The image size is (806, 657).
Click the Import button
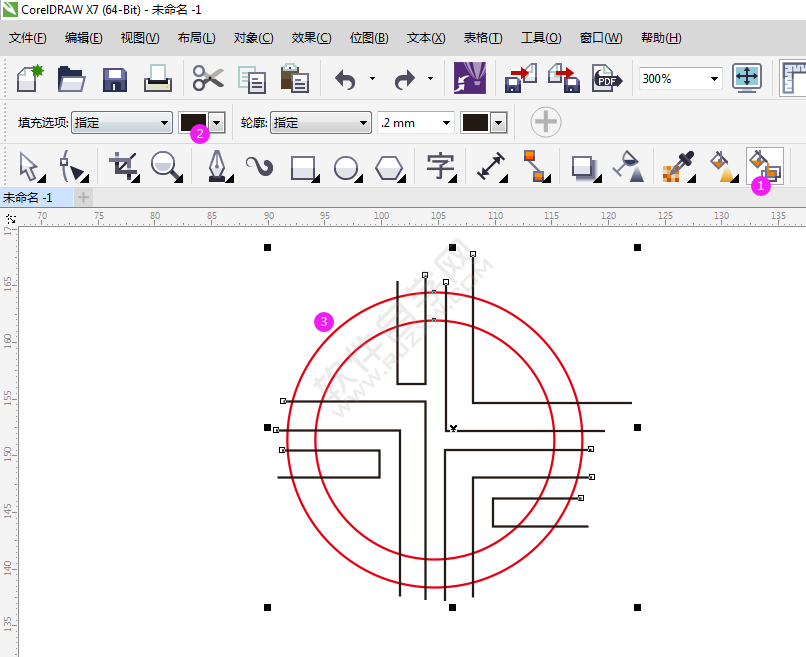(521, 77)
